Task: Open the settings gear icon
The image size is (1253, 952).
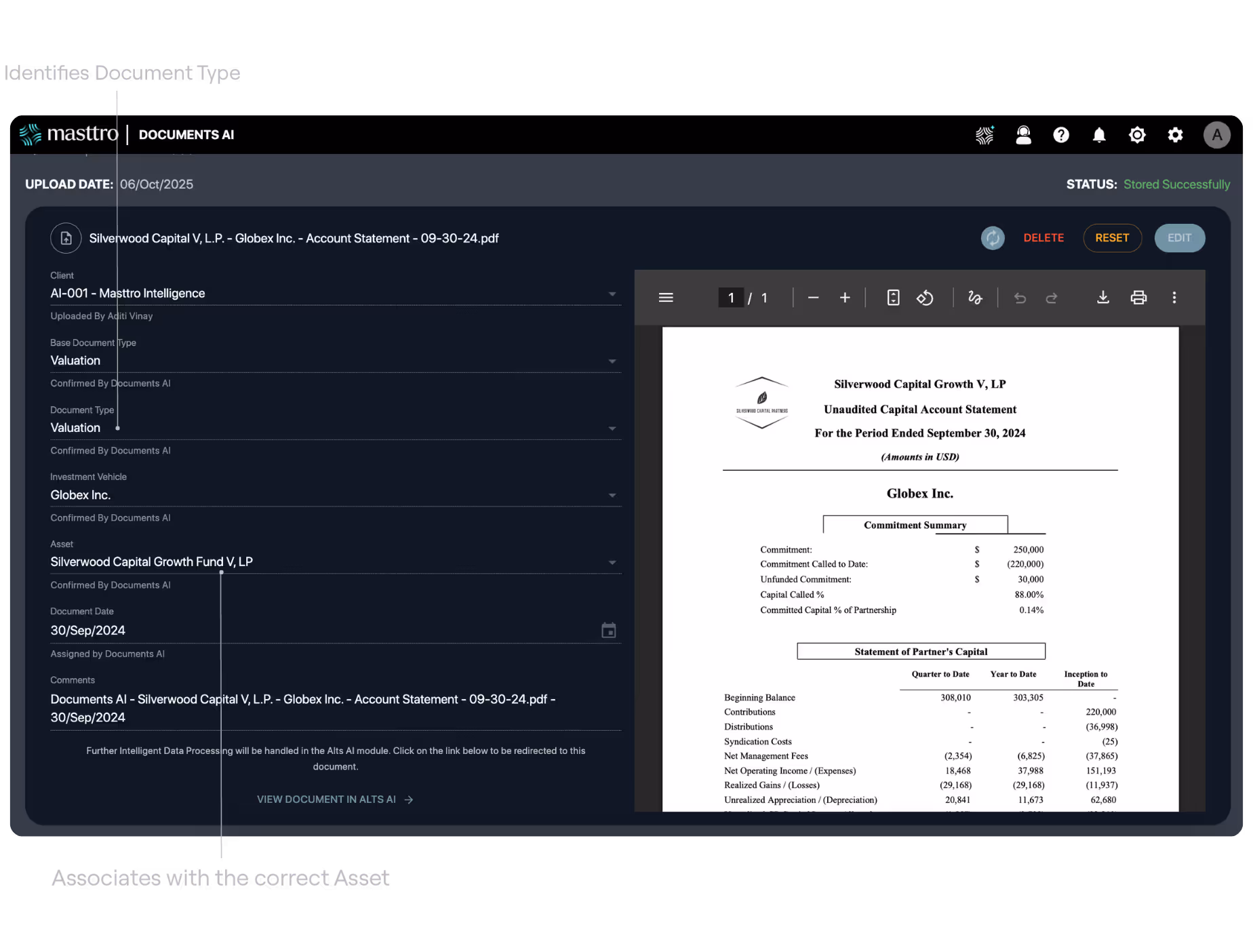Action: (x=1175, y=135)
